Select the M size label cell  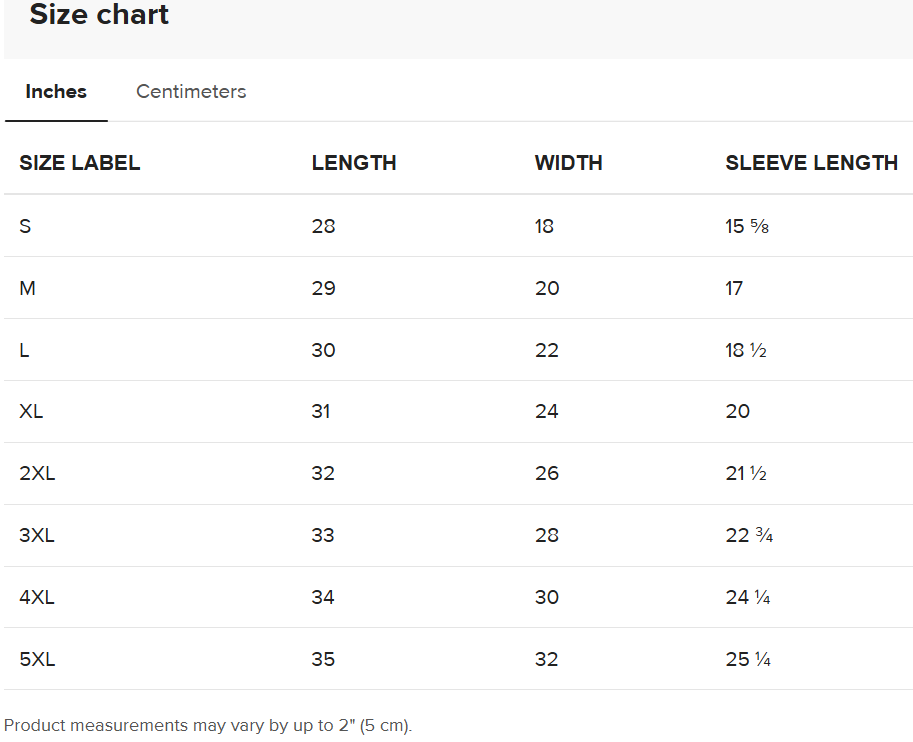pos(27,288)
